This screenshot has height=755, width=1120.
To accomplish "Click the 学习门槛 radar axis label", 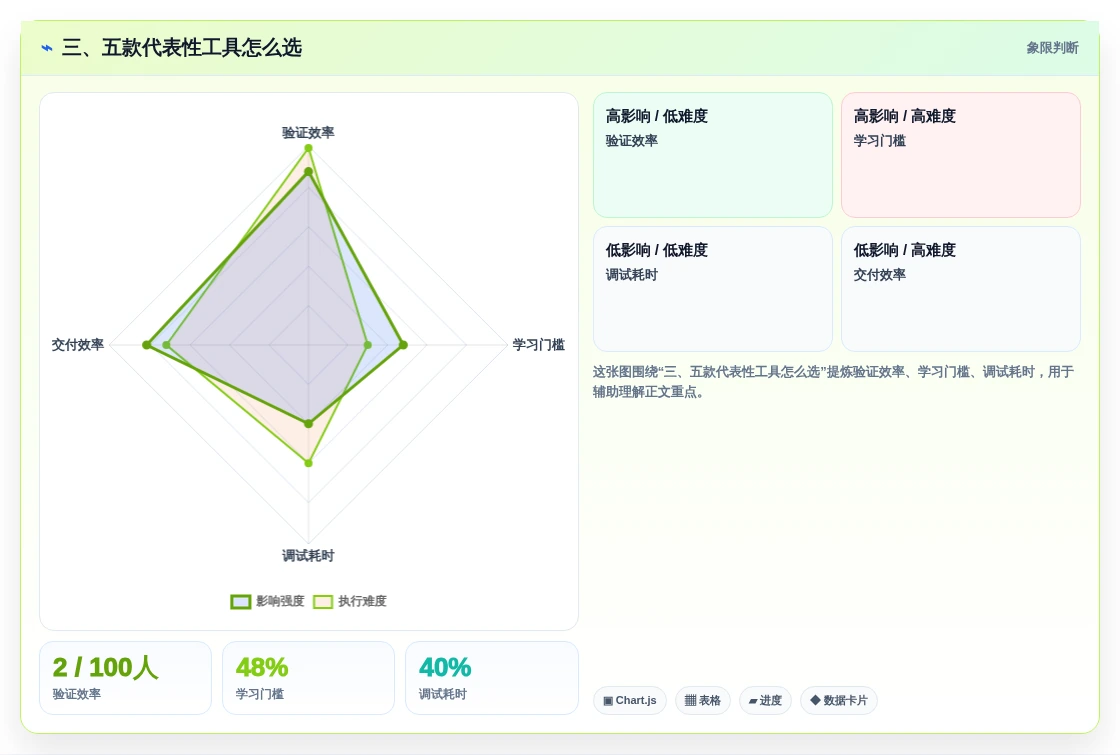I will pos(539,345).
